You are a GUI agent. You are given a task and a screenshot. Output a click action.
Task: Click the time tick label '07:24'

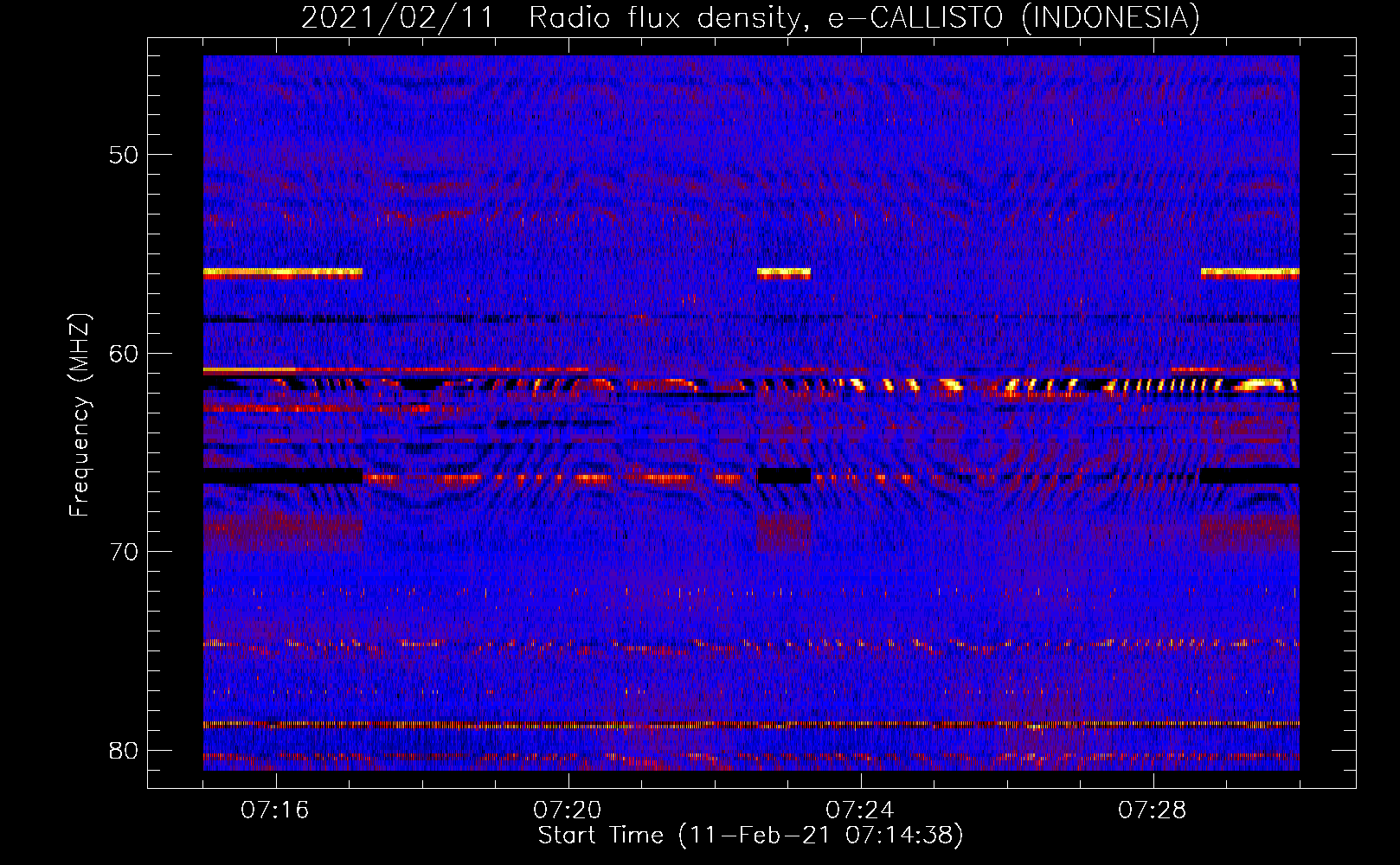click(860, 811)
